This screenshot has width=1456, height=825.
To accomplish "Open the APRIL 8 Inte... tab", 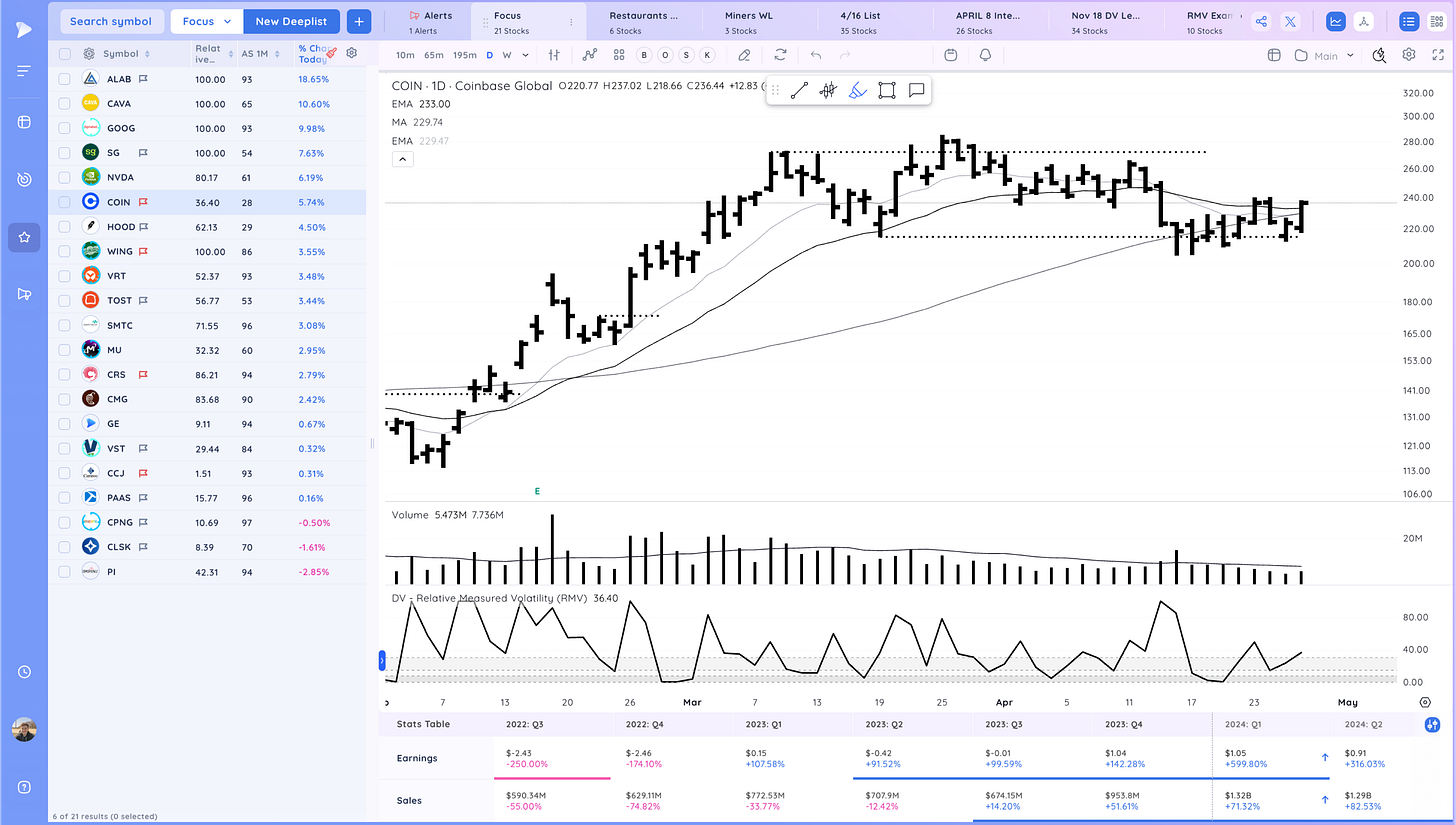I will click(x=990, y=22).
